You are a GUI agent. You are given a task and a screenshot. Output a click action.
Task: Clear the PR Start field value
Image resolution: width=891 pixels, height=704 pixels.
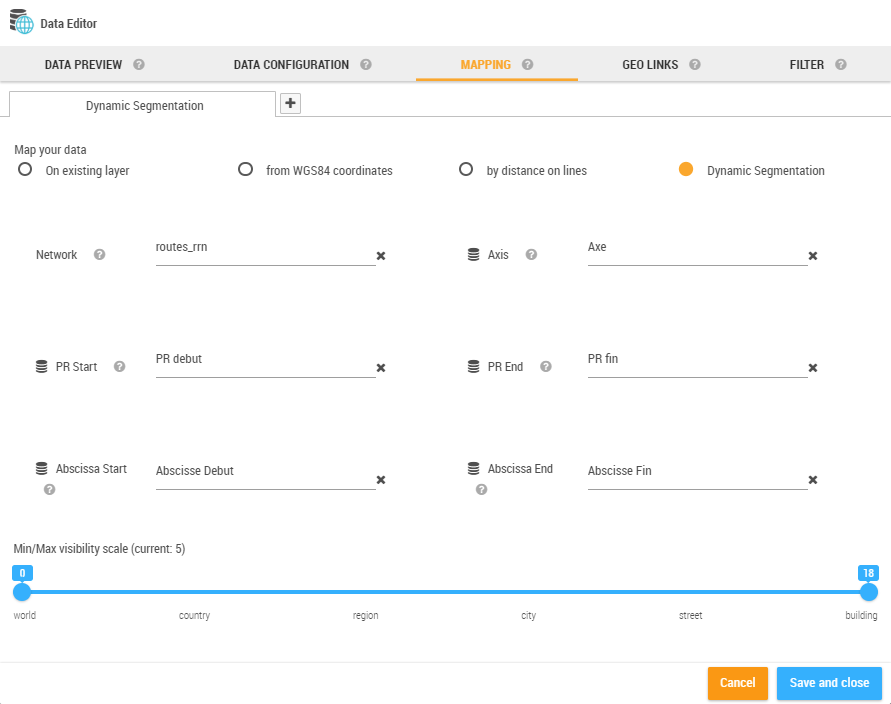tap(381, 368)
